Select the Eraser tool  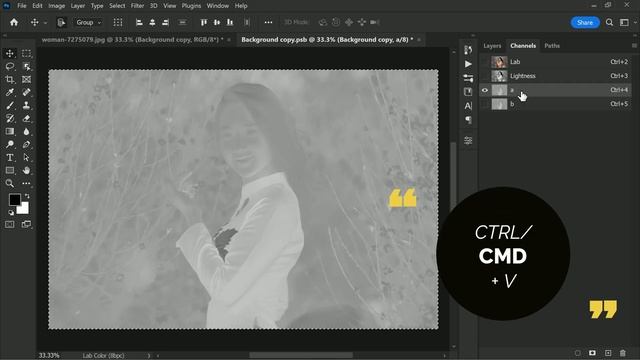pos(27,119)
